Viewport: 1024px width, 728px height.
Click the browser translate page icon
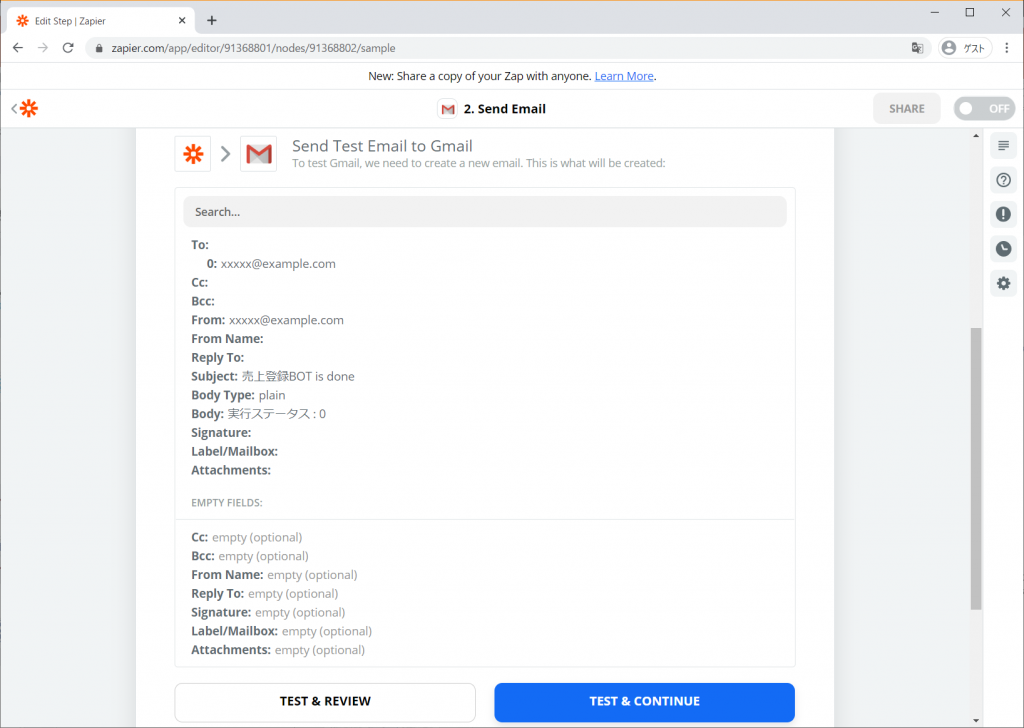918,48
